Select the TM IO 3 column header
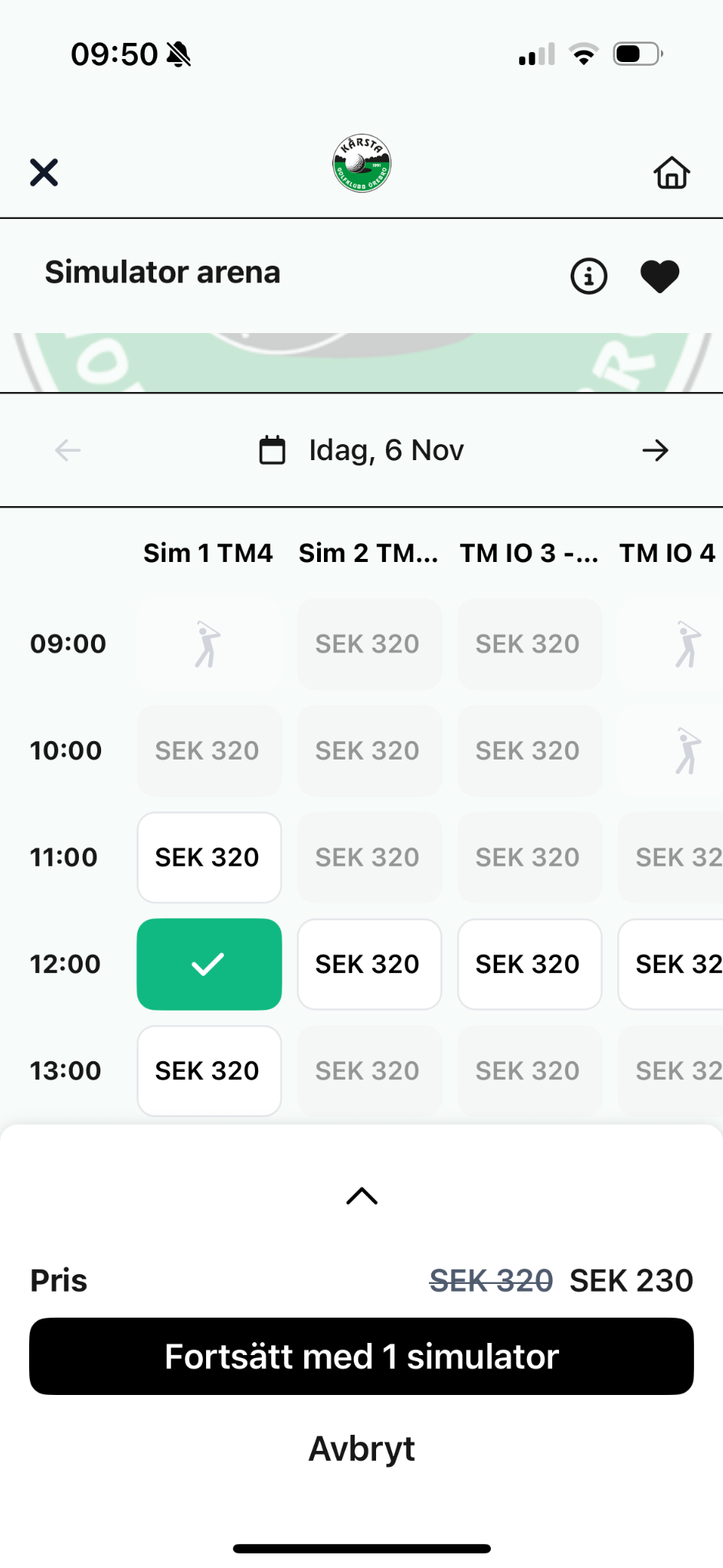The image size is (723, 1568). click(x=528, y=553)
